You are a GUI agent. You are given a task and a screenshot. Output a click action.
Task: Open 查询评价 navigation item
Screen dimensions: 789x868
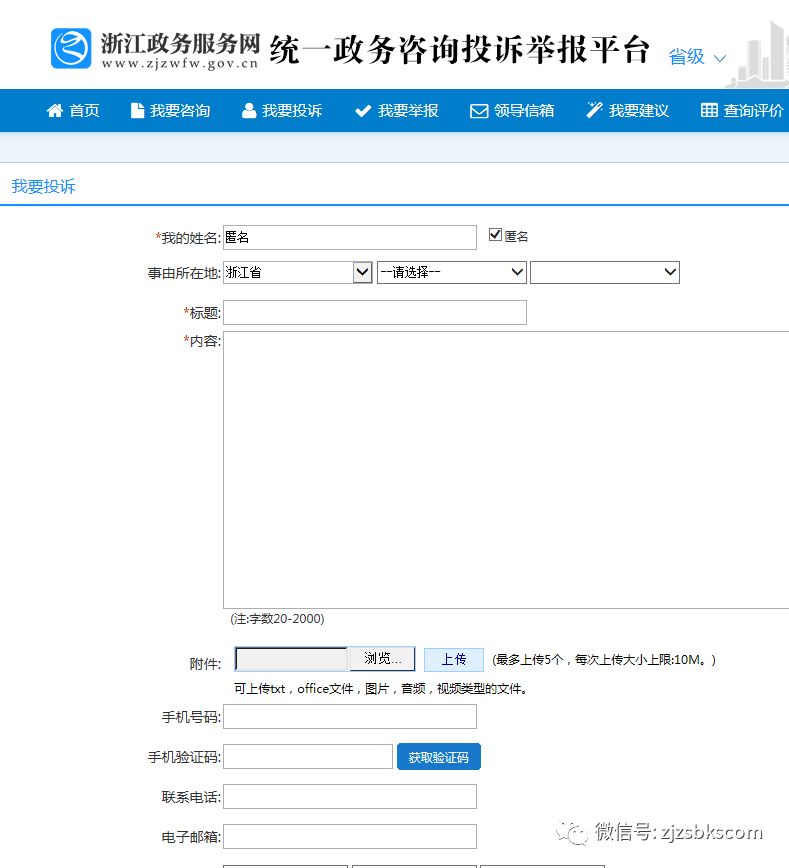click(753, 111)
